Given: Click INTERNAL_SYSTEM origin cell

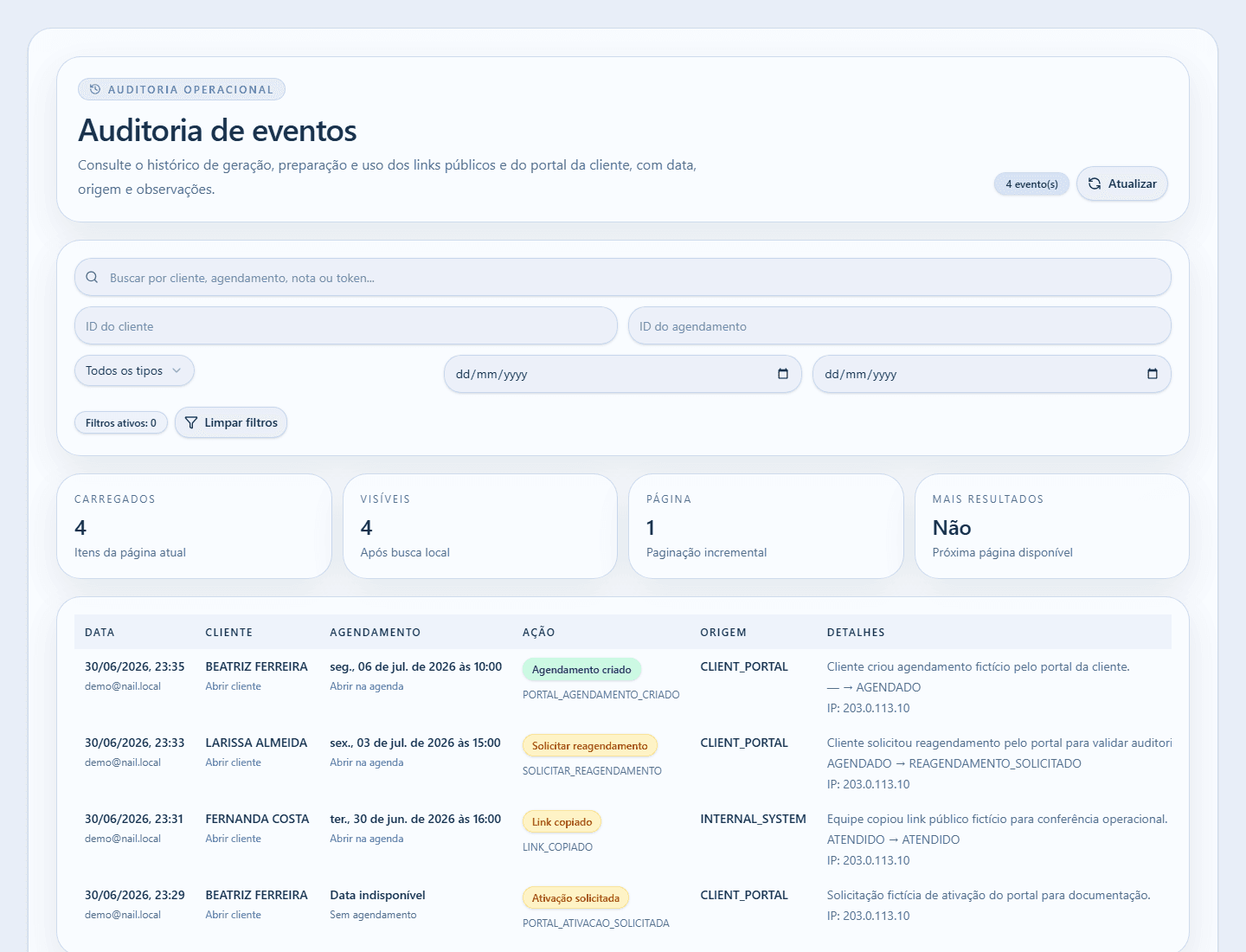Looking at the screenshot, I should [753, 819].
